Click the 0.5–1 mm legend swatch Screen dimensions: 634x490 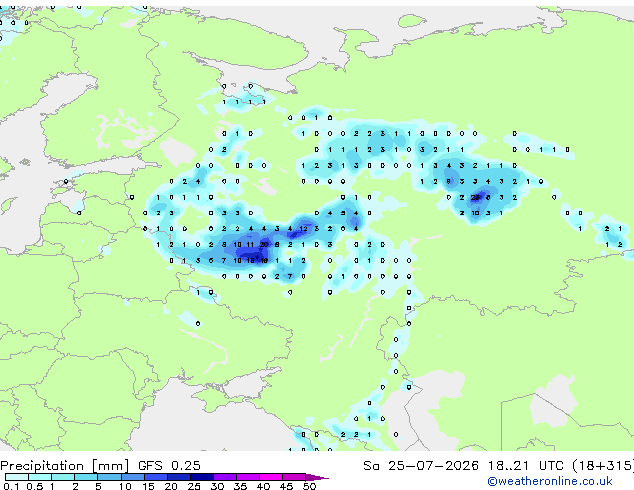tap(40, 477)
